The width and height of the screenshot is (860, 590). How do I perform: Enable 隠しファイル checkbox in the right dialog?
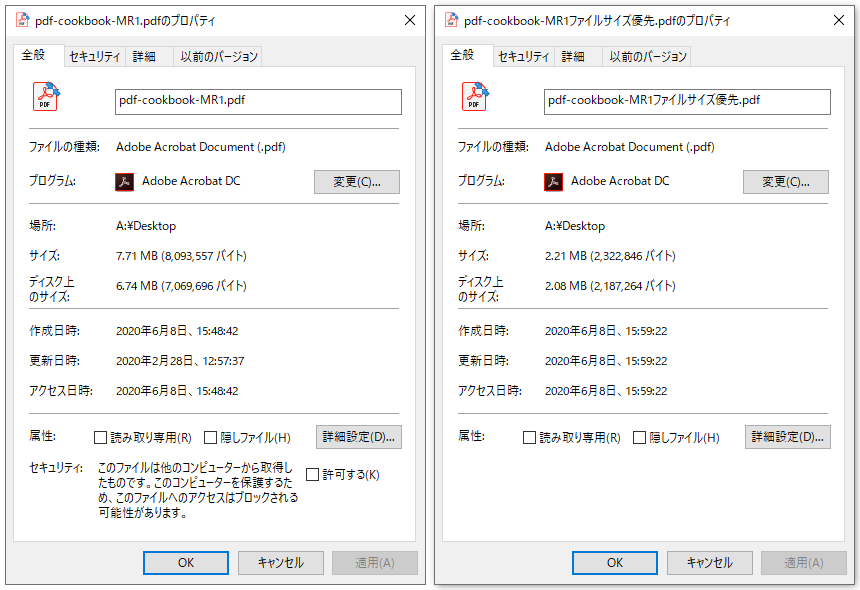coord(640,437)
